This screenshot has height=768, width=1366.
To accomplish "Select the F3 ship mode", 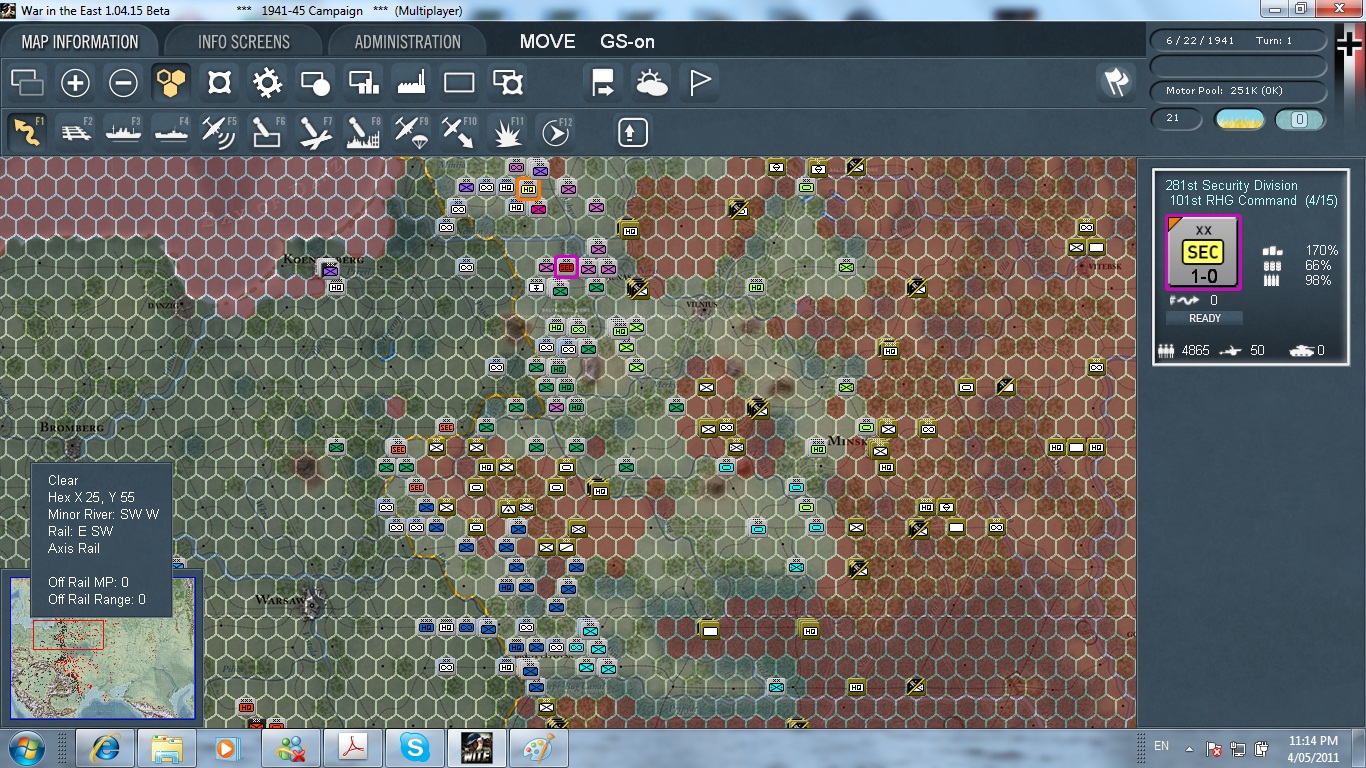I will coord(123,131).
